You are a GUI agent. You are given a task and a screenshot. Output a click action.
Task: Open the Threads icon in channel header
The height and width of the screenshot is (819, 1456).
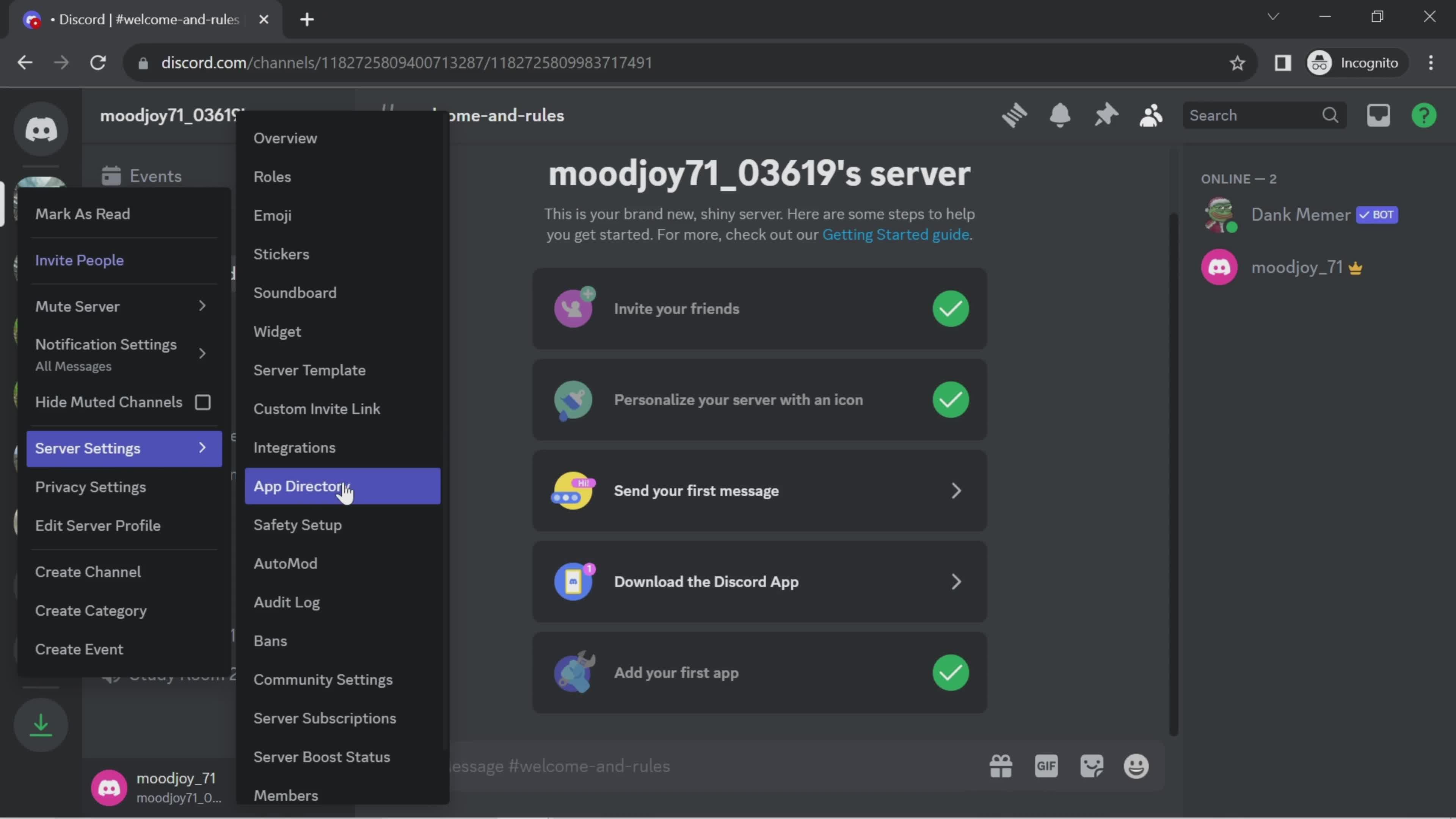1015,115
